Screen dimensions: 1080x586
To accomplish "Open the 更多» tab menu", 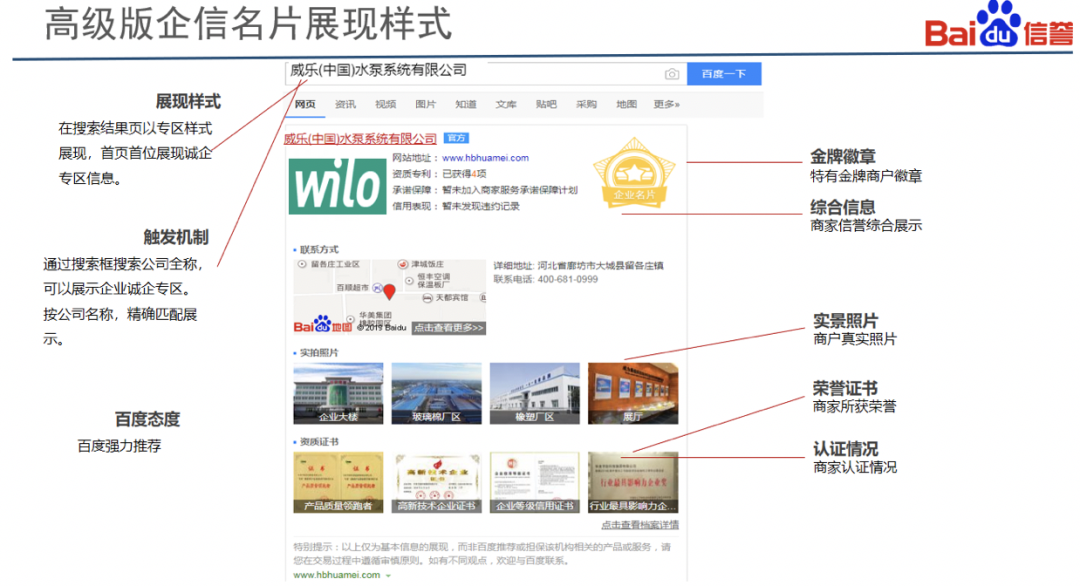I will click(667, 104).
